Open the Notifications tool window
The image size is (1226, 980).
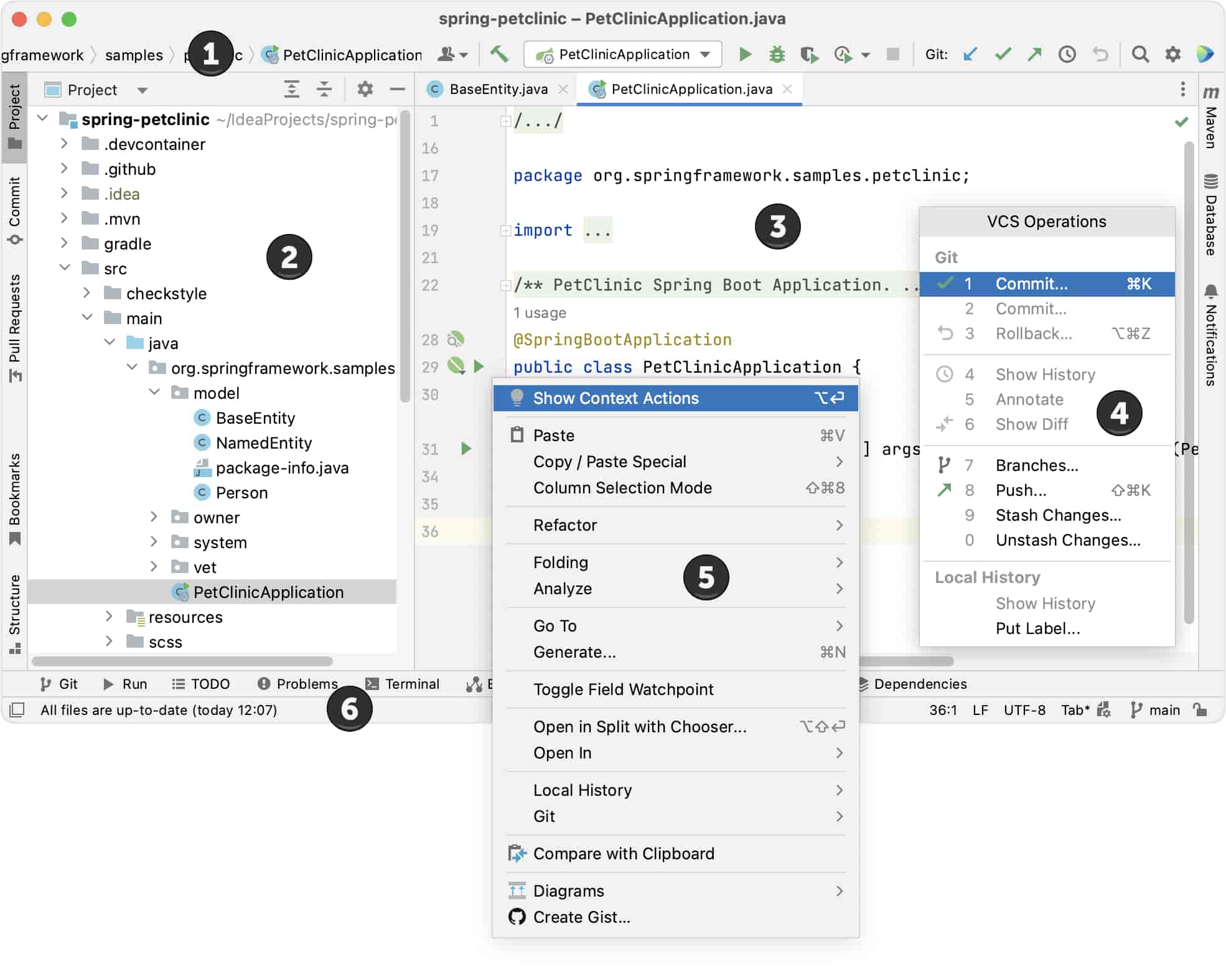coord(1210,335)
